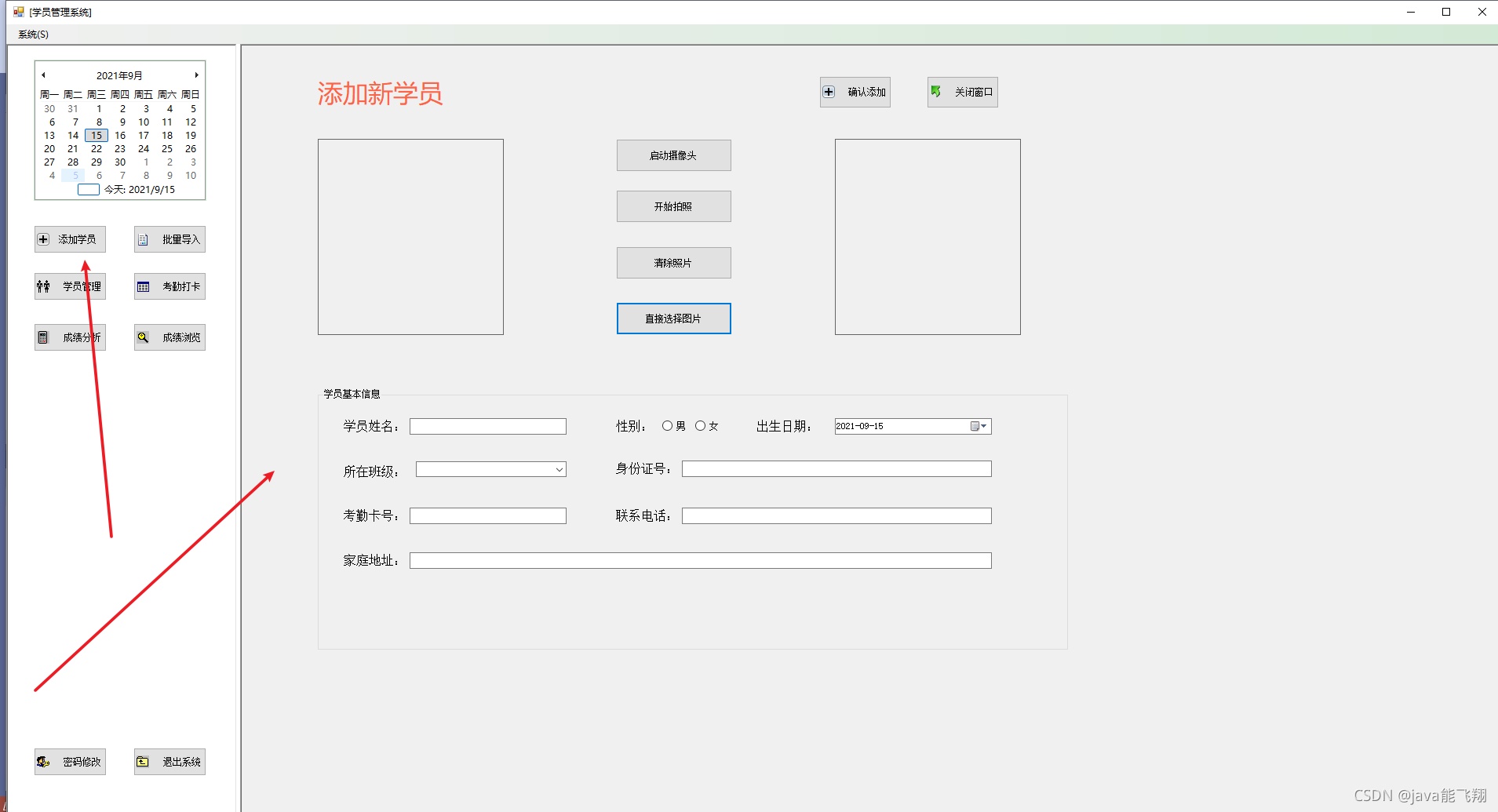The image size is (1498, 812).
Task: Click the 成绩分析 calculator icon
Action: 43,337
